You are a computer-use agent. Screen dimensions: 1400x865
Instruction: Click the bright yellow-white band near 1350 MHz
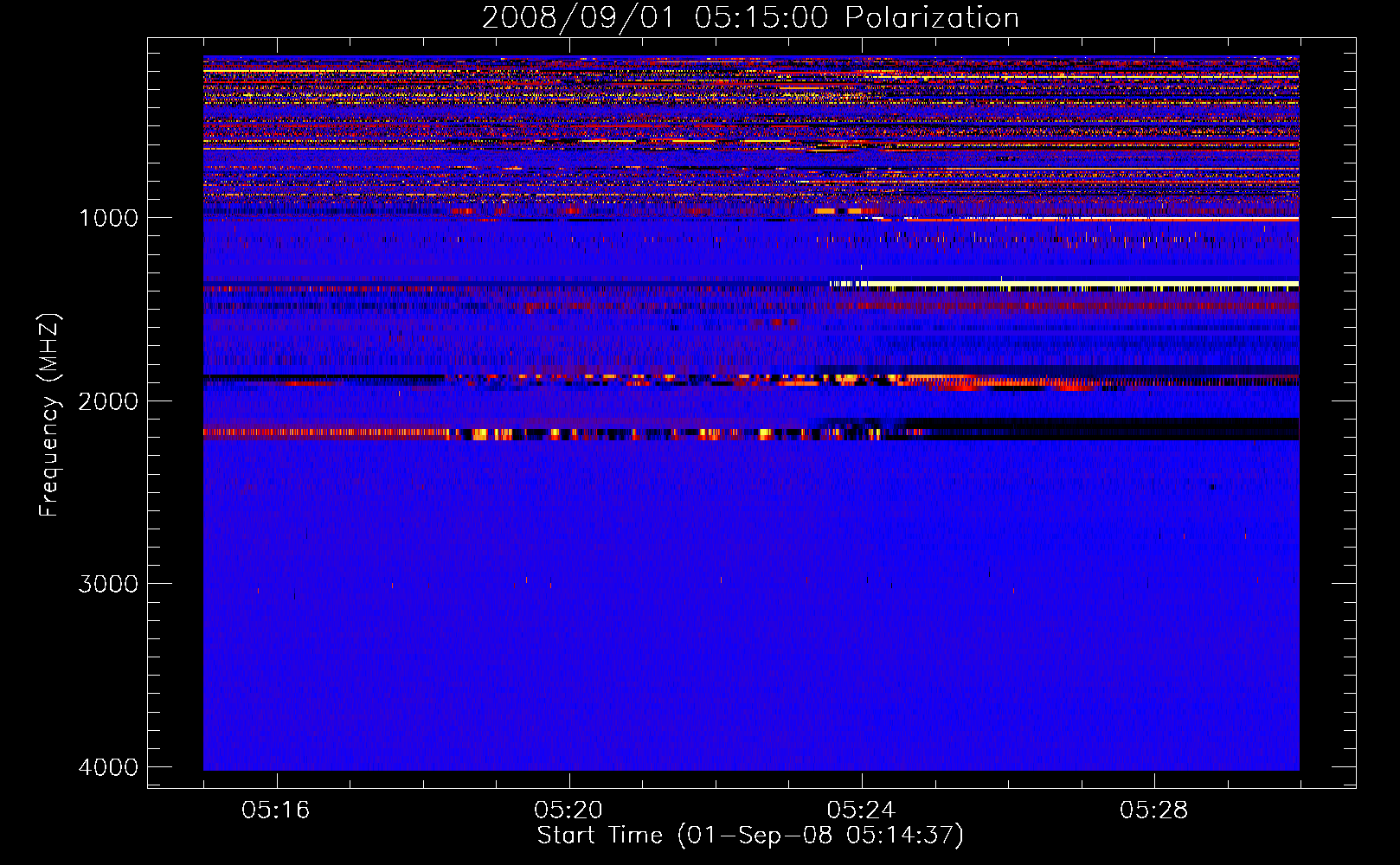pyautogui.click(x=1064, y=285)
